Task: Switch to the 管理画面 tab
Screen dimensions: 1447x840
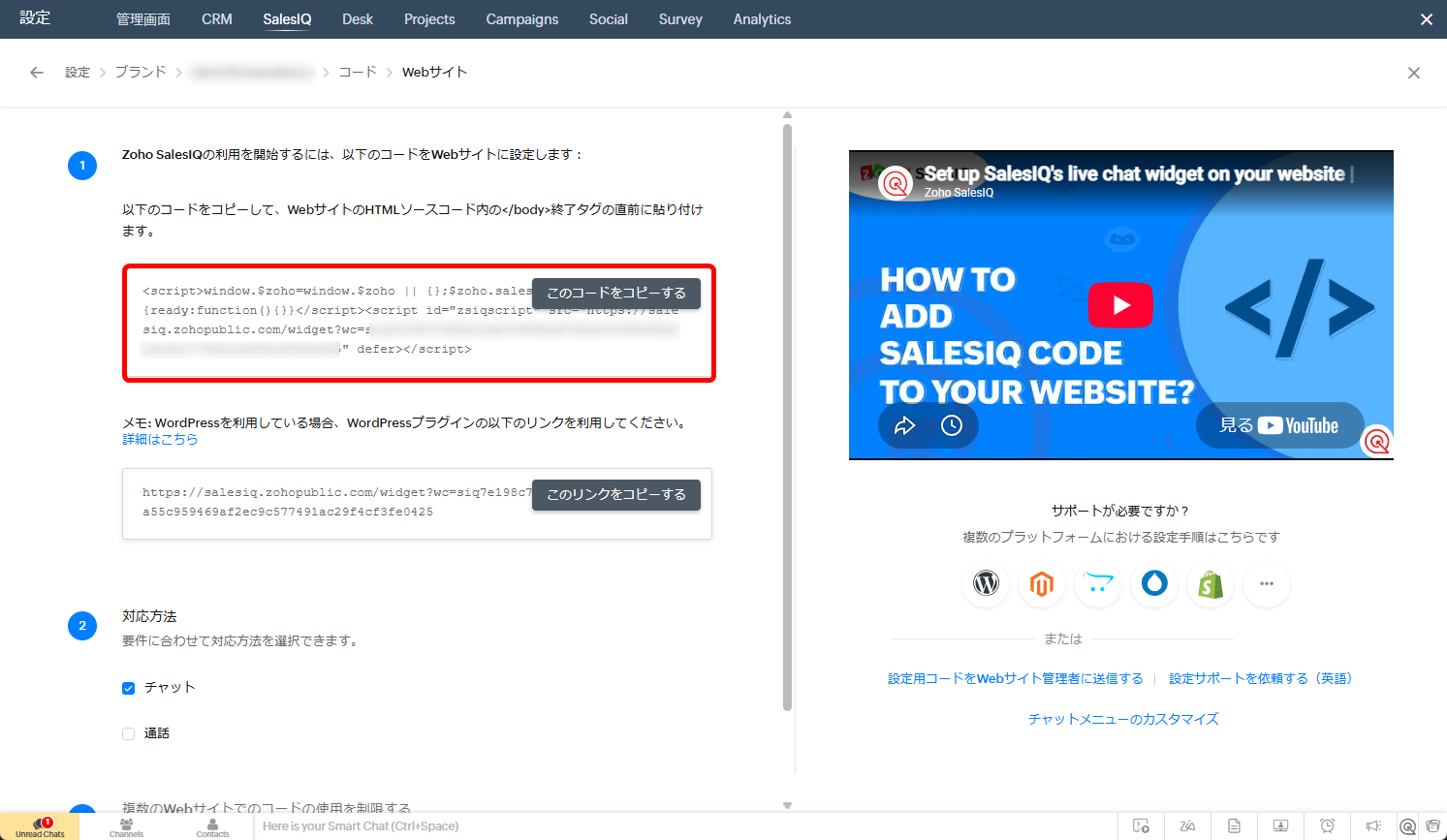Action: [x=143, y=19]
